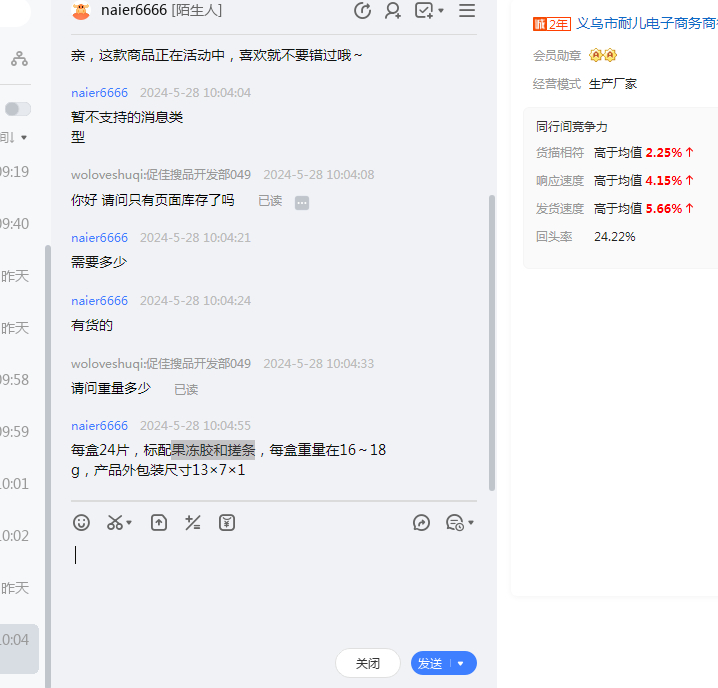718x688 pixels.
Task: Click the scissors screenshot tool icon
Action: pyautogui.click(x=115, y=522)
